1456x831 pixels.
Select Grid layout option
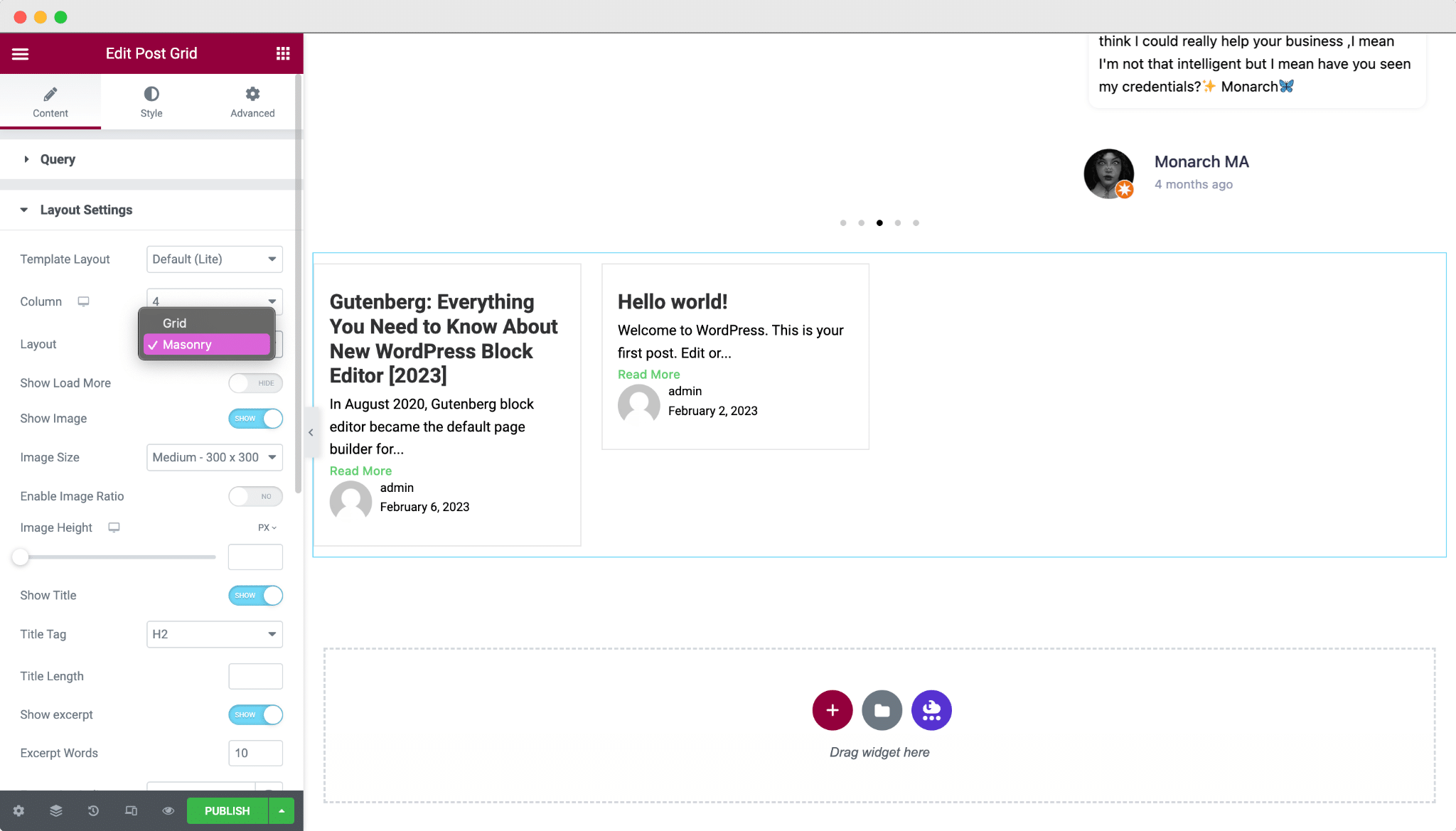[175, 323]
